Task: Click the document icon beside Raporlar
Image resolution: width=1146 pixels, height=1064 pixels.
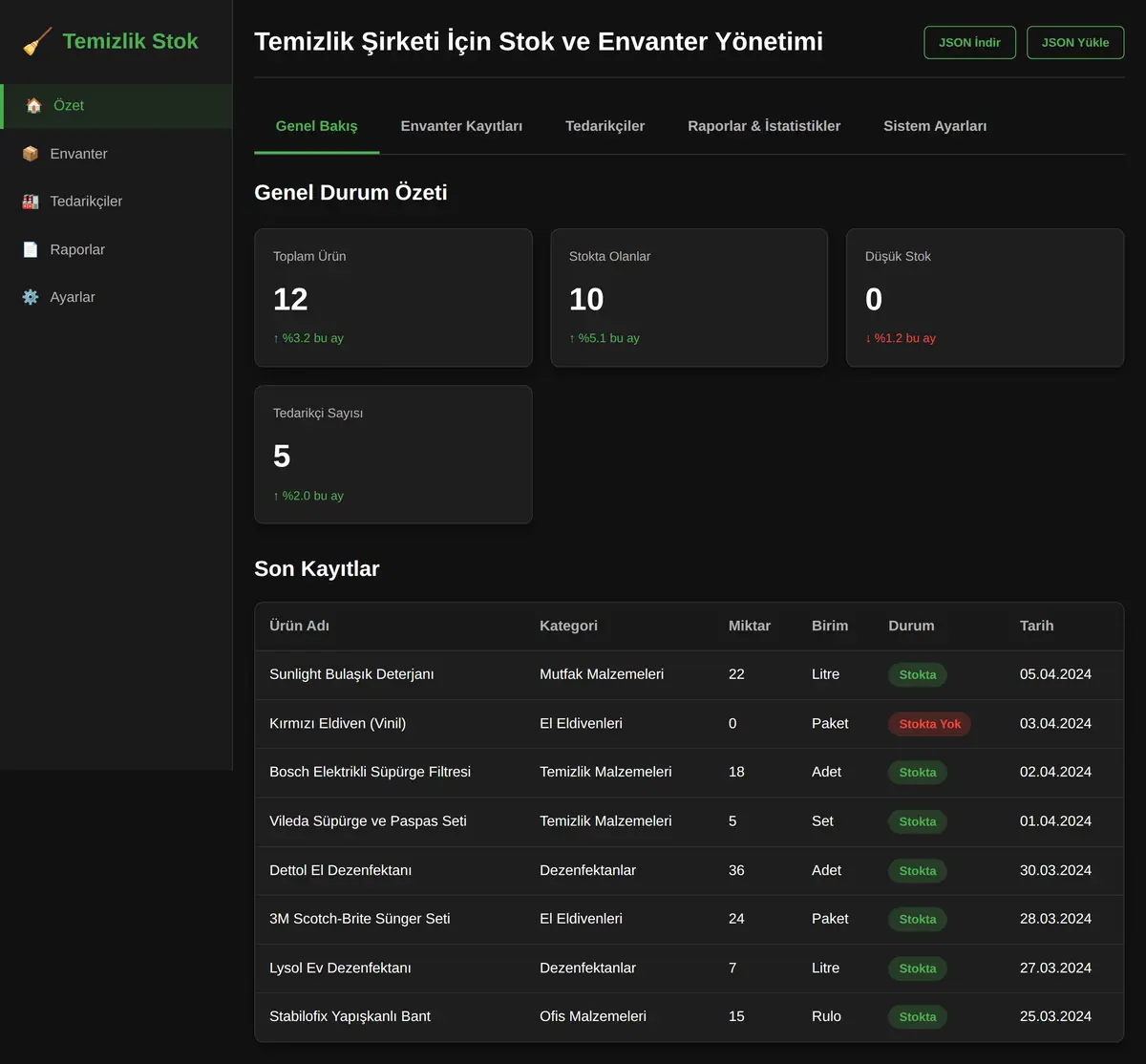Action: (x=31, y=249)
